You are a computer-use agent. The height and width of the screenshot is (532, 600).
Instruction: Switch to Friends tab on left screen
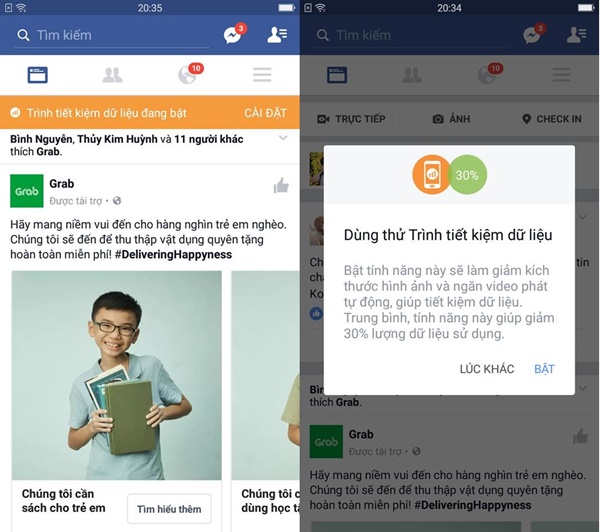click(x=112, y=75)
